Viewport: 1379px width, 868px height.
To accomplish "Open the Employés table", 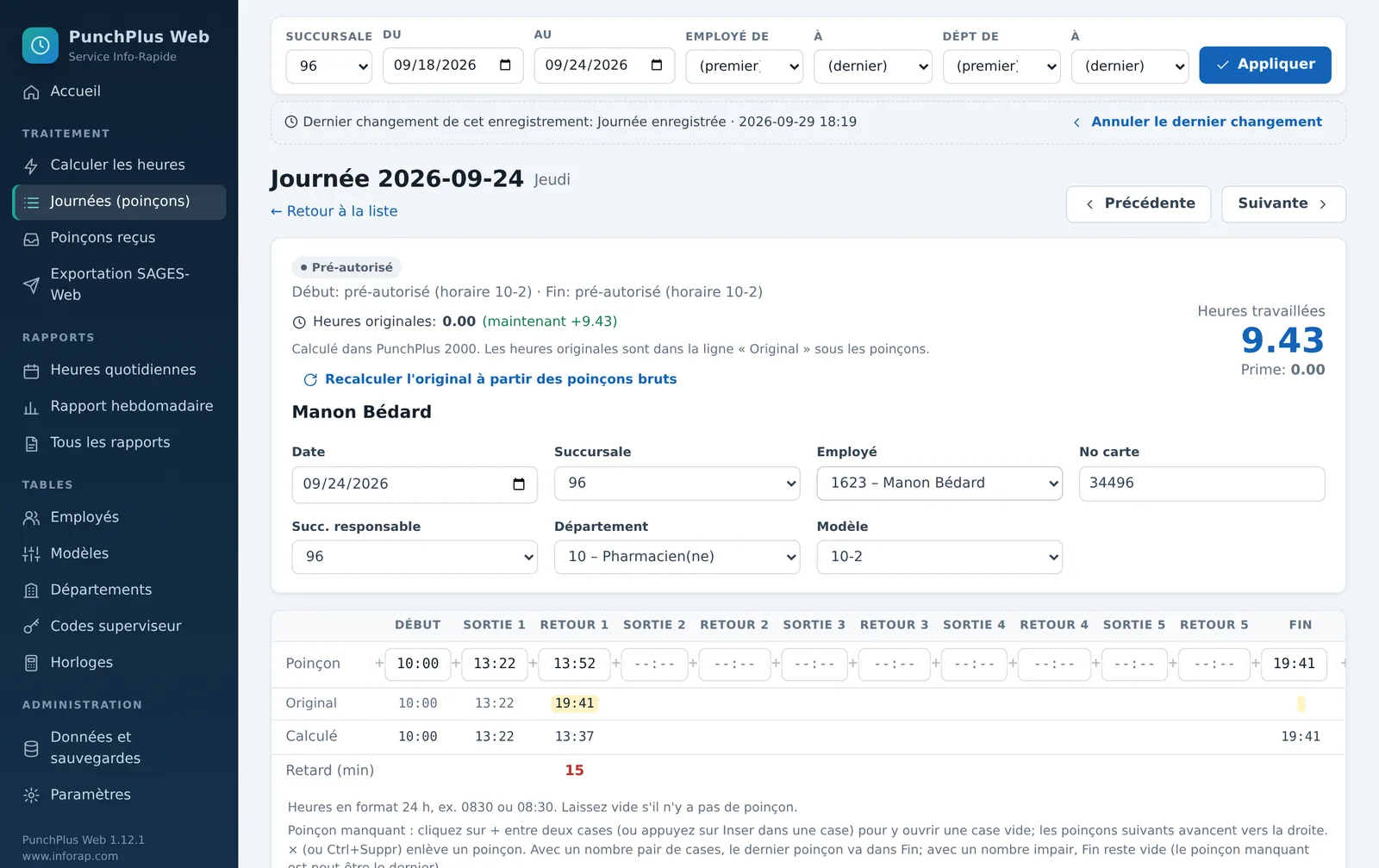I will point(119,517).
